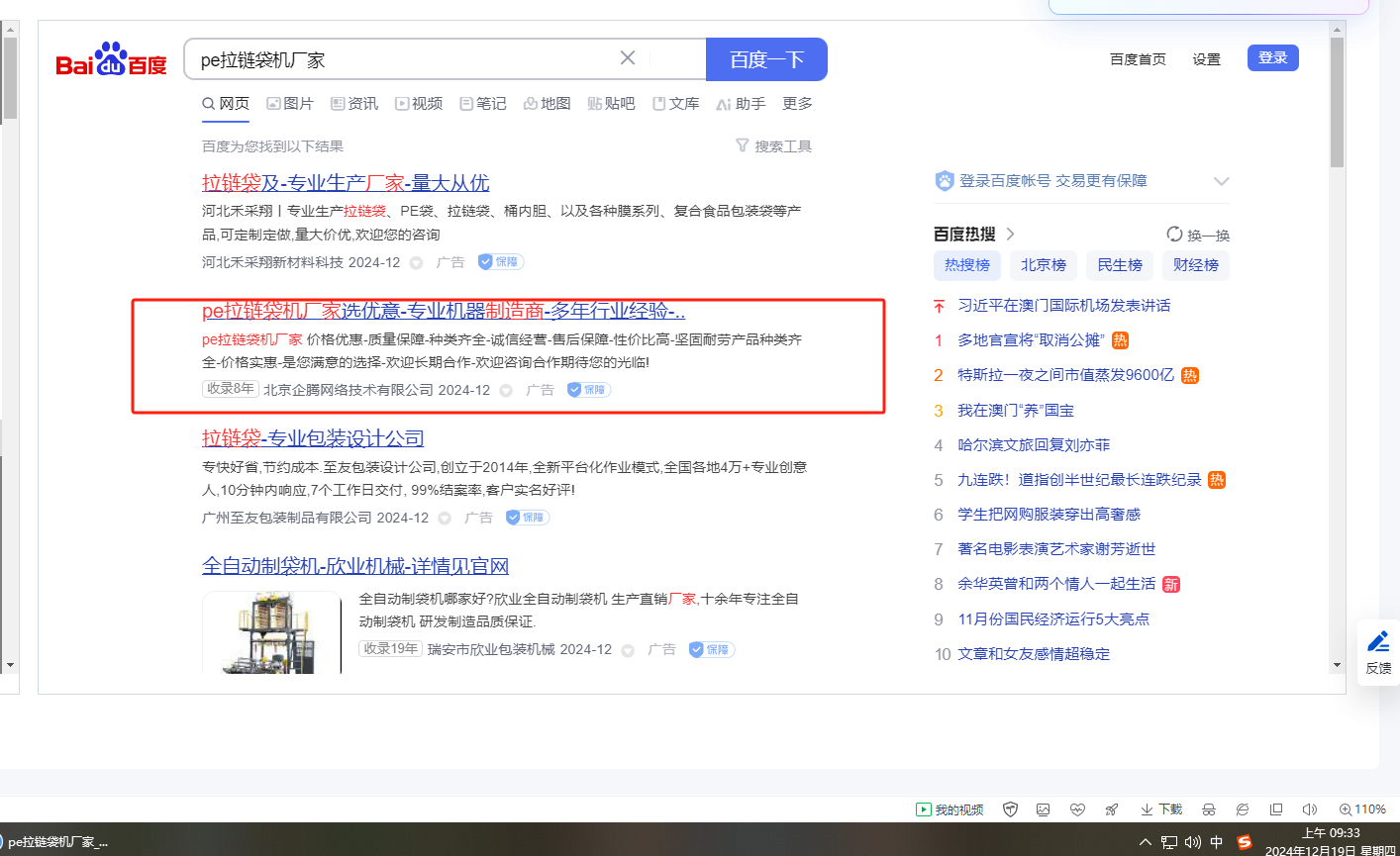Clear the search box with the X icon

(628, 58)
